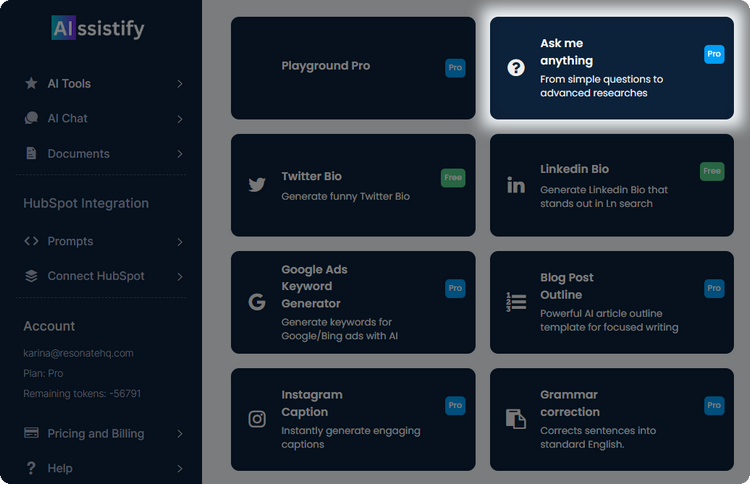The image size is (750, 484).
Task: Click the LinkedIn logo icon
Action: click(x=516, y=185)
